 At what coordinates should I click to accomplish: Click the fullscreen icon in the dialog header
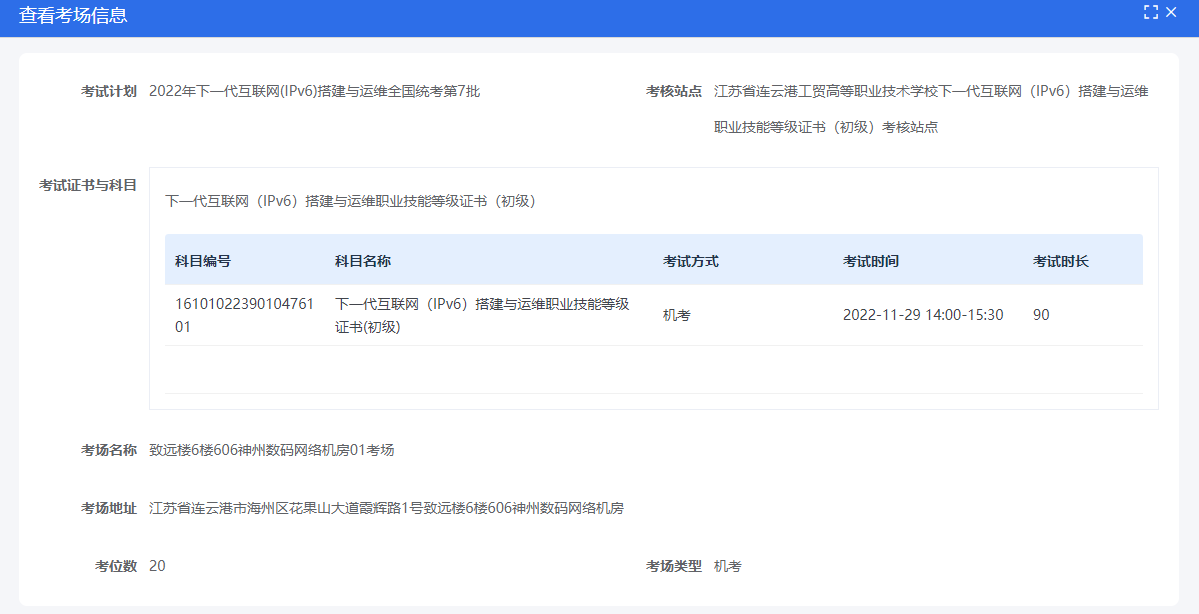pos(1150,13)
